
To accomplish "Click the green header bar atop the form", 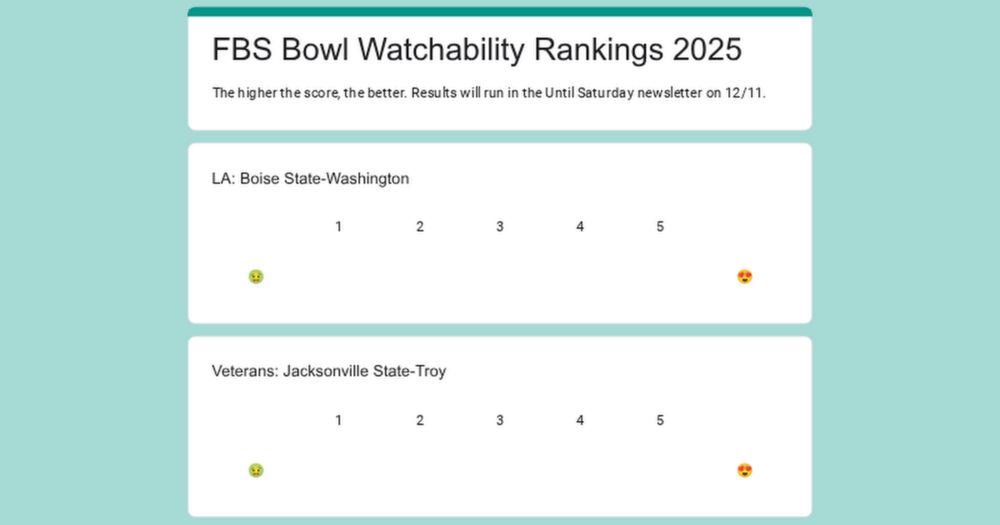I will (499, 11).
